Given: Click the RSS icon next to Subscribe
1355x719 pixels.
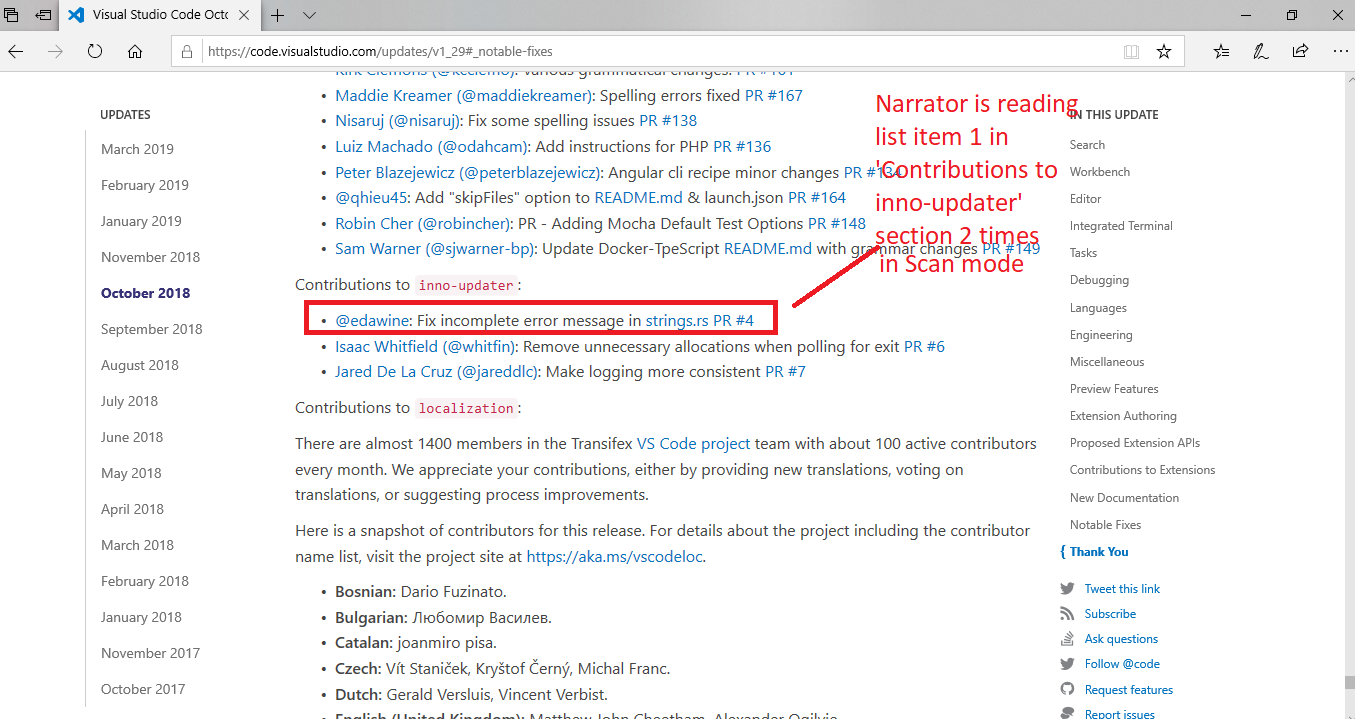Looking at the screenshot, I should [1068, 613].
